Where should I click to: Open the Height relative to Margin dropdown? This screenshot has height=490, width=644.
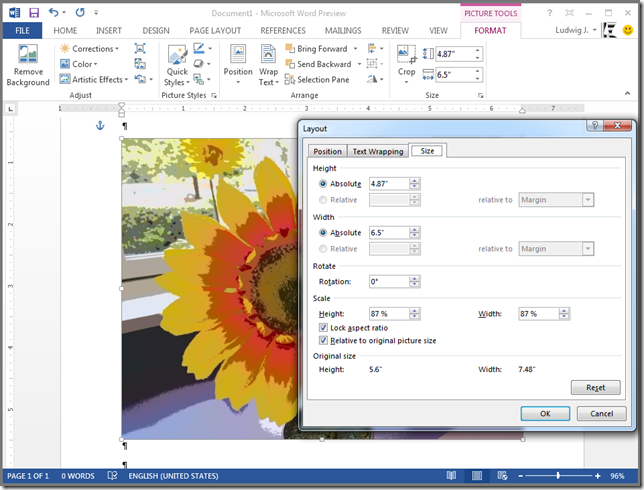(556, 200)
